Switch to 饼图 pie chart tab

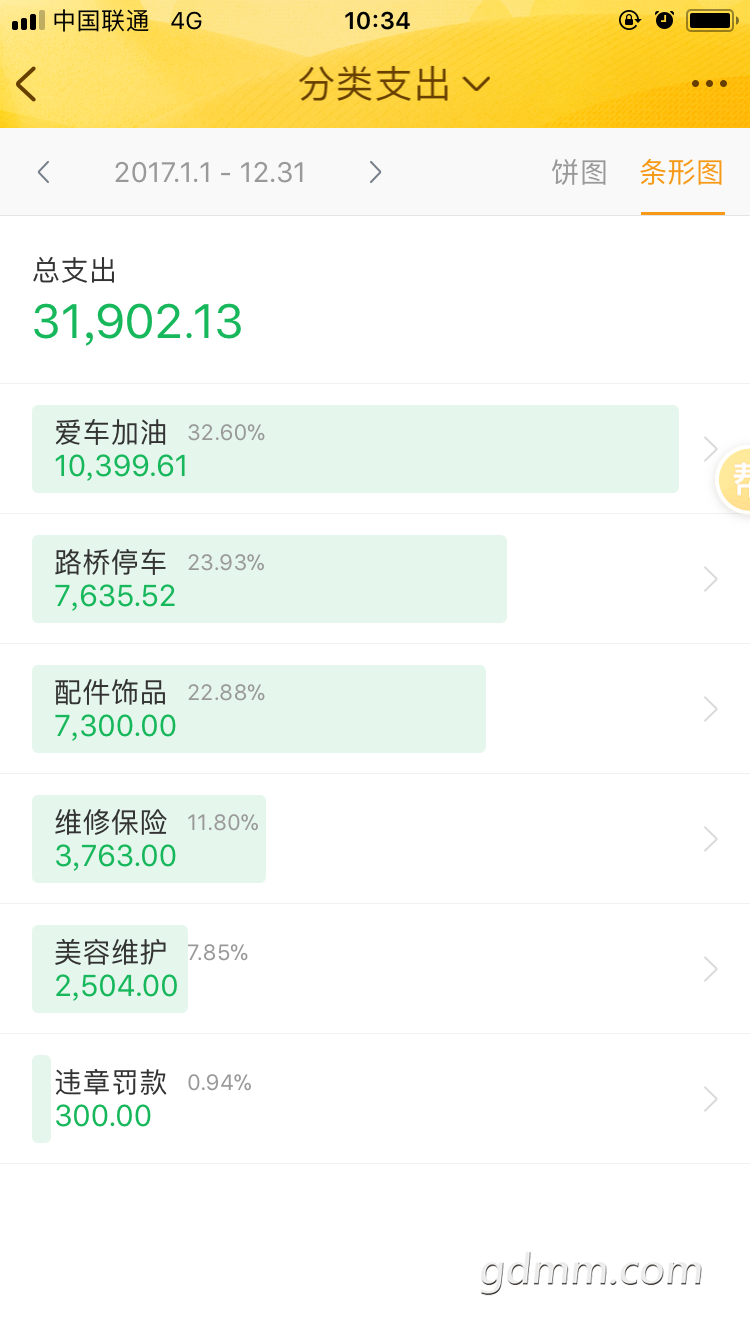(580, 172)
